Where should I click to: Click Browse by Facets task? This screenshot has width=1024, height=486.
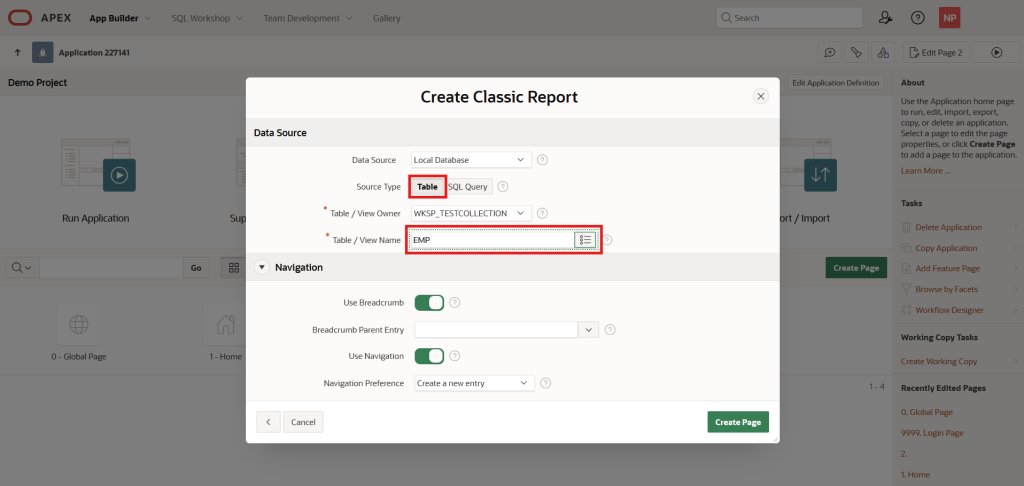[x=946, y=289]
